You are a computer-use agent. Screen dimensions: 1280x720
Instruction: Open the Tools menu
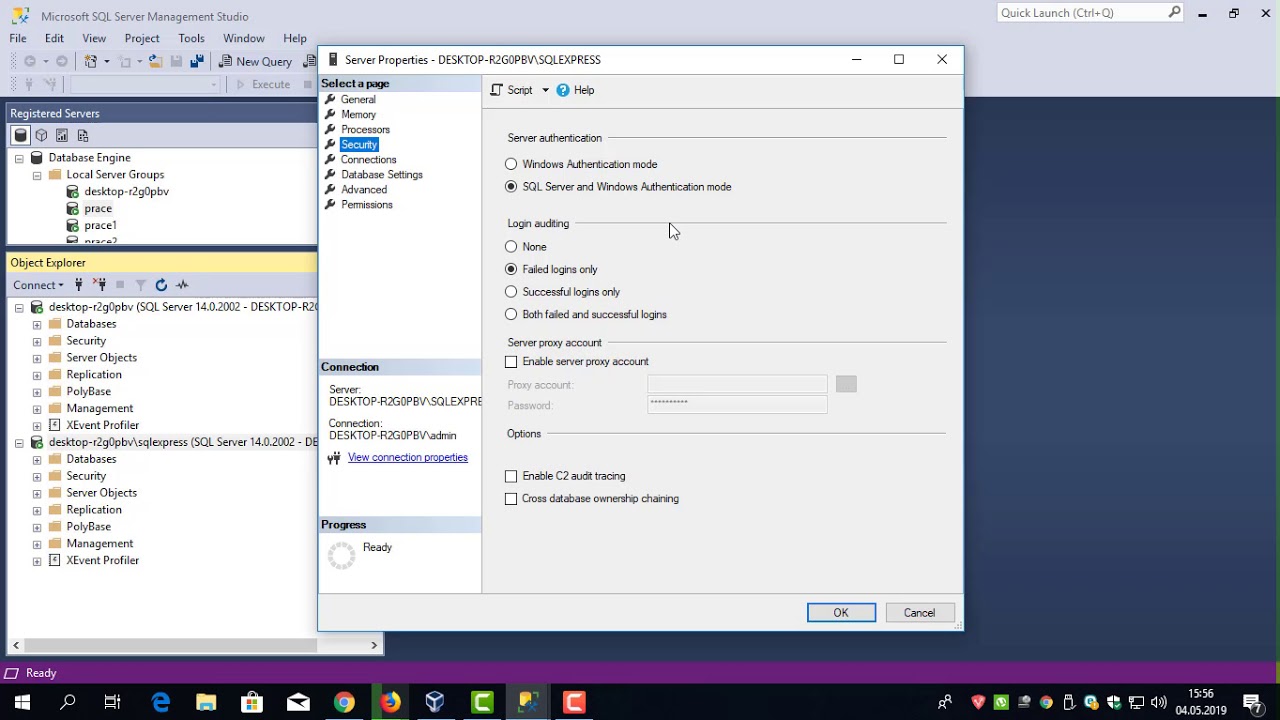[191, 38]
